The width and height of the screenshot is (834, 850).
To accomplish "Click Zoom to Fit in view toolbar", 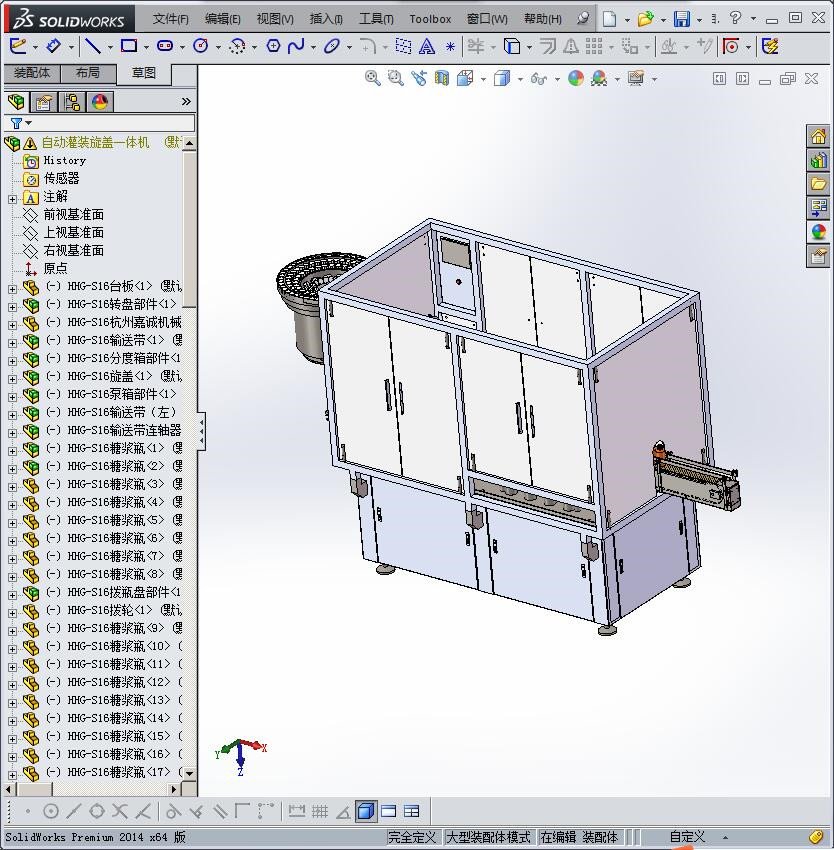I will 373,78.
